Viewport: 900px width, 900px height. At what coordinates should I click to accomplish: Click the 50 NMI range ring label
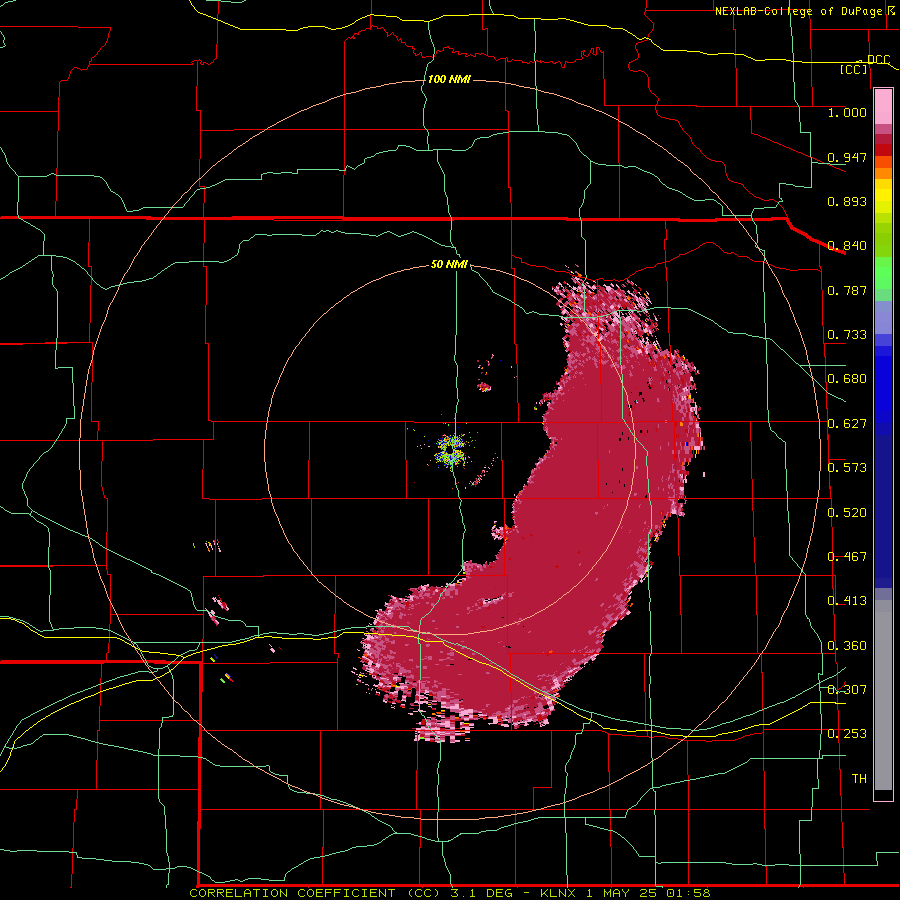click(449, 264)
